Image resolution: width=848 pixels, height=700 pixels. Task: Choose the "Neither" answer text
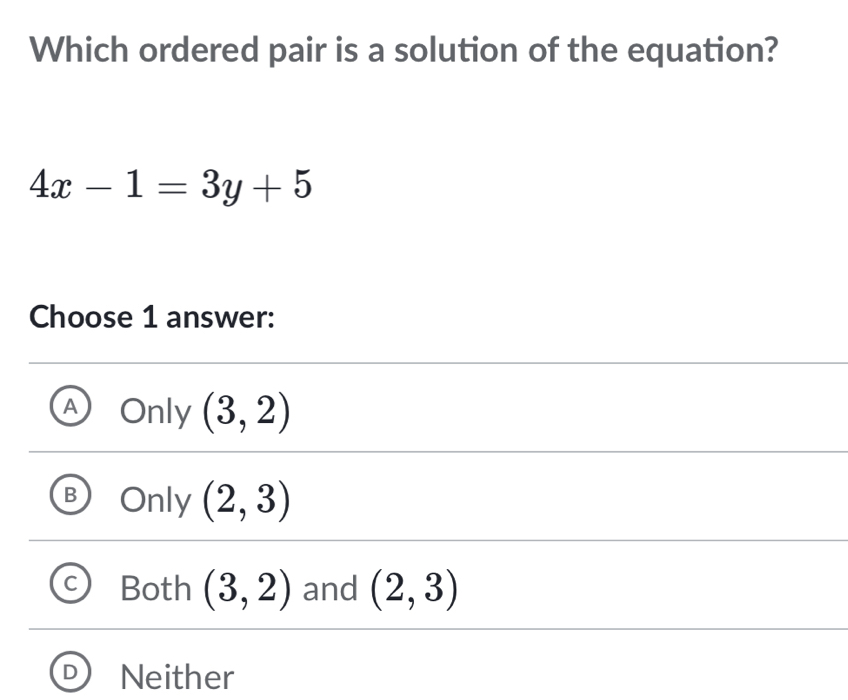click(177, 677)
